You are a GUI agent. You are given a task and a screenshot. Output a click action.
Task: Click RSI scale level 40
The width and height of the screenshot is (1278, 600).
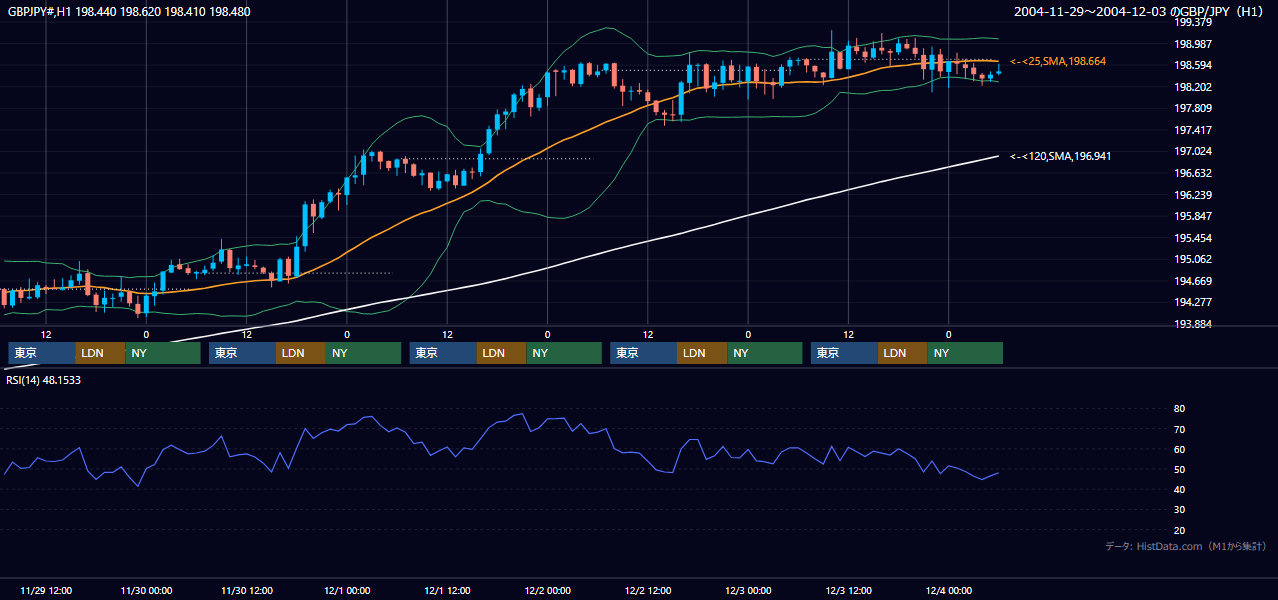coord(1179,490)
